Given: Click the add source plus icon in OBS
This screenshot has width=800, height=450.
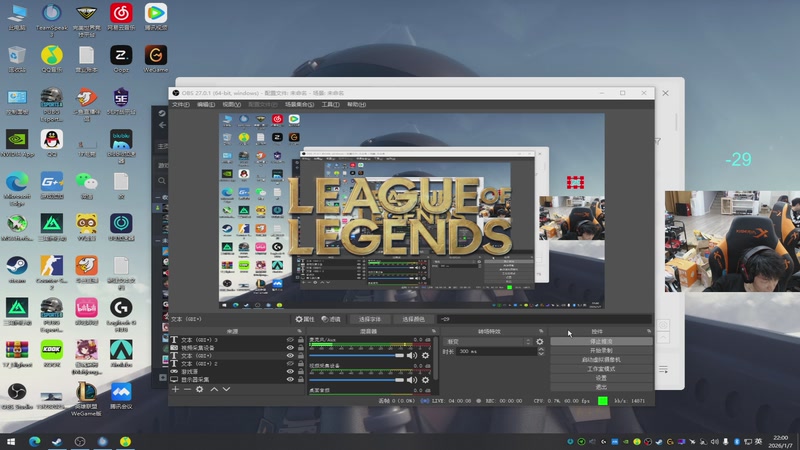Looking at the screenshot, I should pos(176,389).
